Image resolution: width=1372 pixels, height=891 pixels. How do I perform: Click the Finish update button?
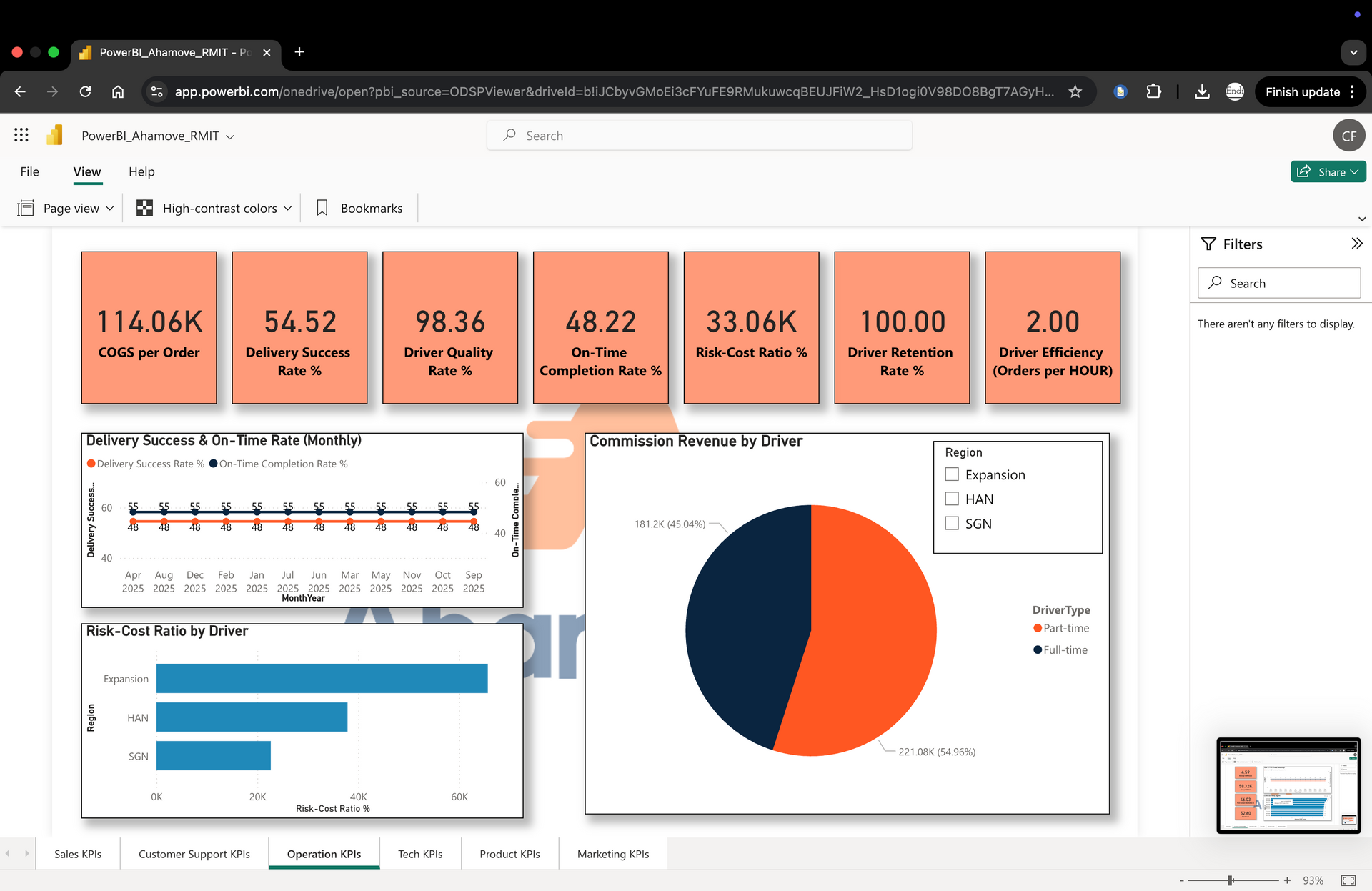click(1302, 91)
